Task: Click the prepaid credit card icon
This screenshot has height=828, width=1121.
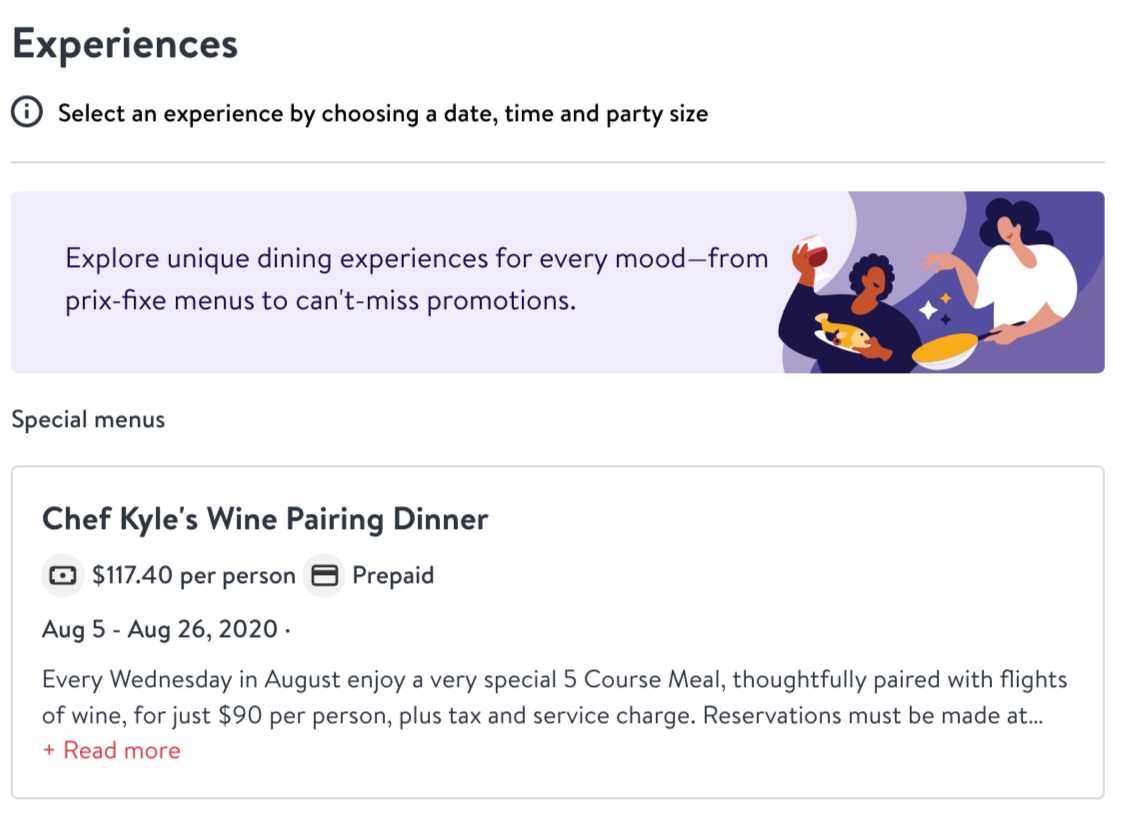Action: [x=324, y=575]
